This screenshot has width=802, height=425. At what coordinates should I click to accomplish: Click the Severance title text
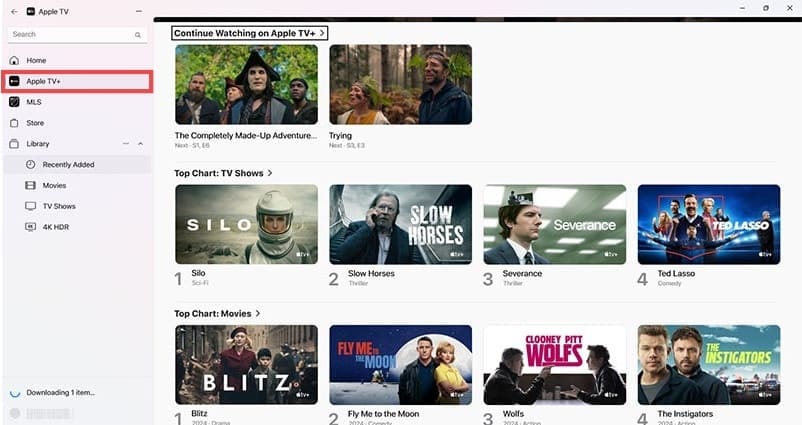[522, 274]
